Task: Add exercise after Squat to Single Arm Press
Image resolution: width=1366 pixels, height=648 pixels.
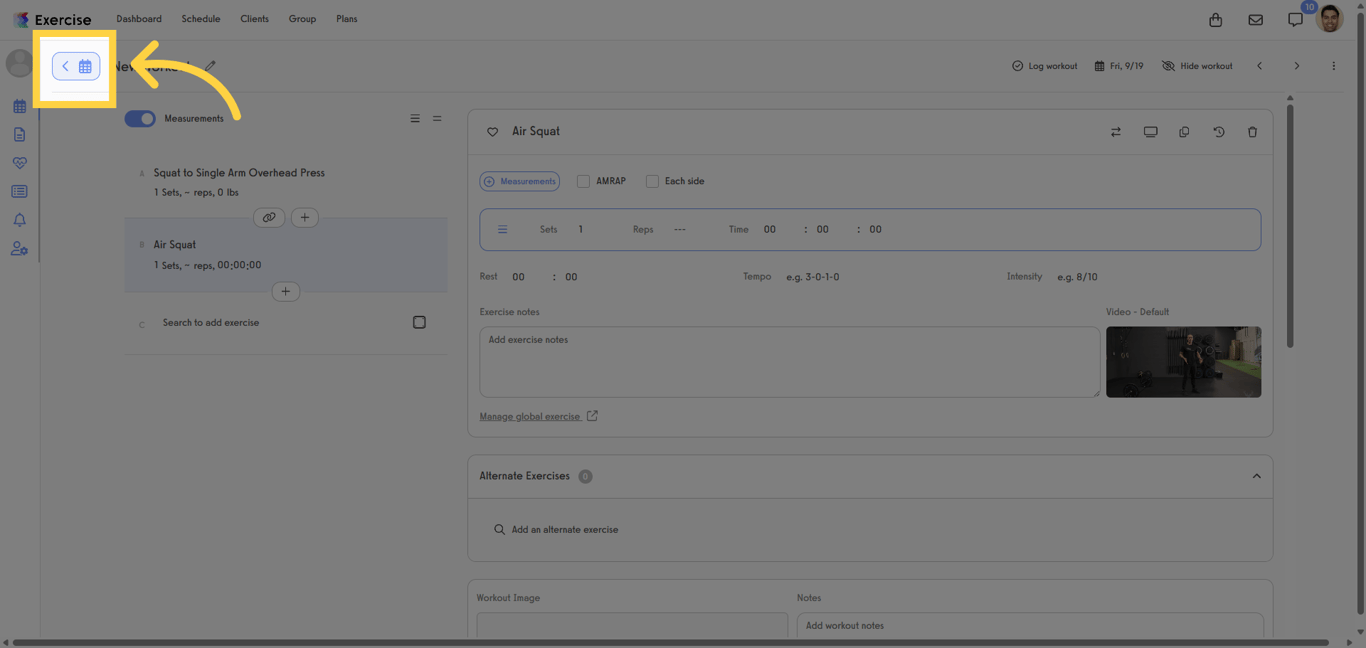Action: coord(305,217)
